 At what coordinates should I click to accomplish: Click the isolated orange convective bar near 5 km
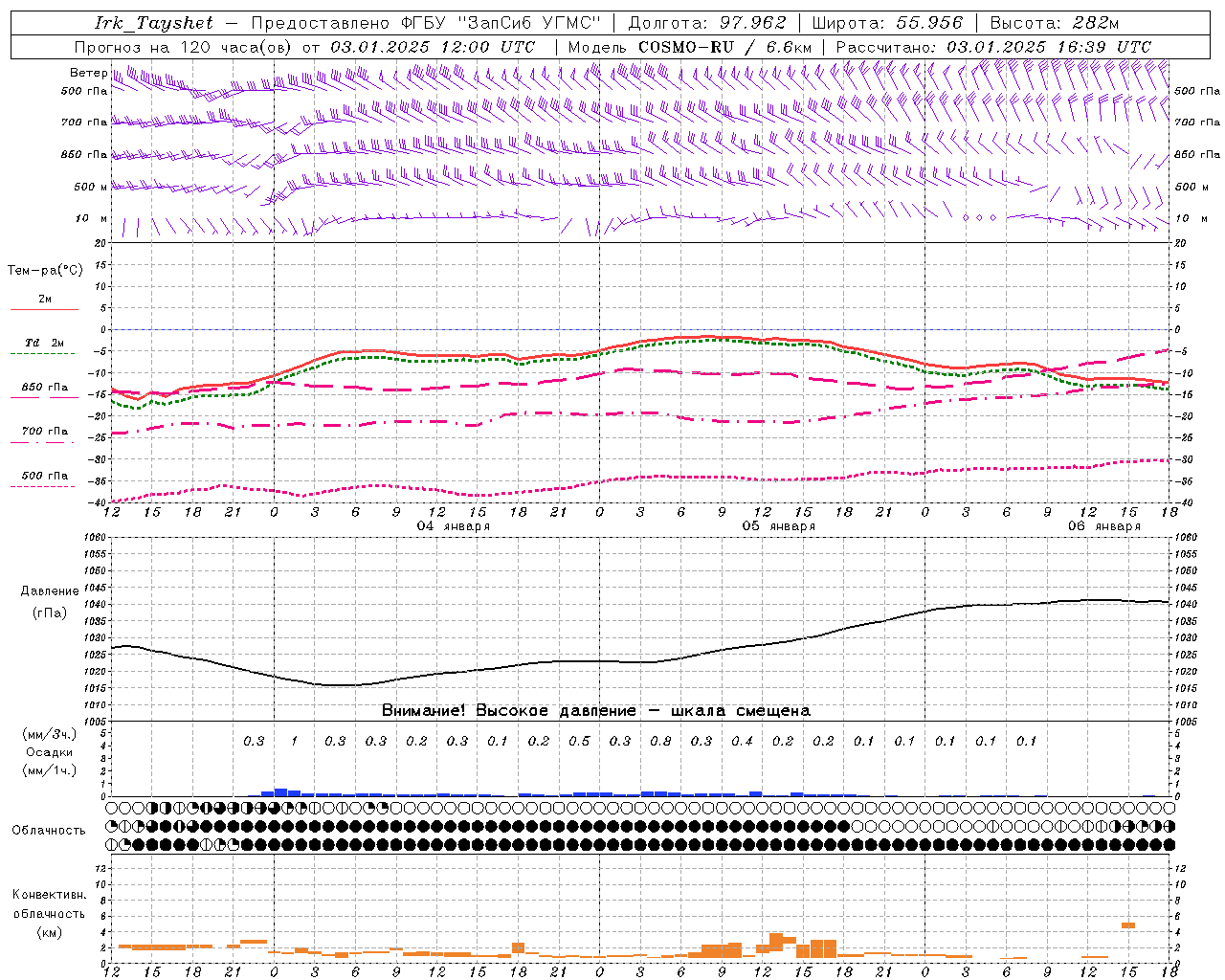point(1128,924)
